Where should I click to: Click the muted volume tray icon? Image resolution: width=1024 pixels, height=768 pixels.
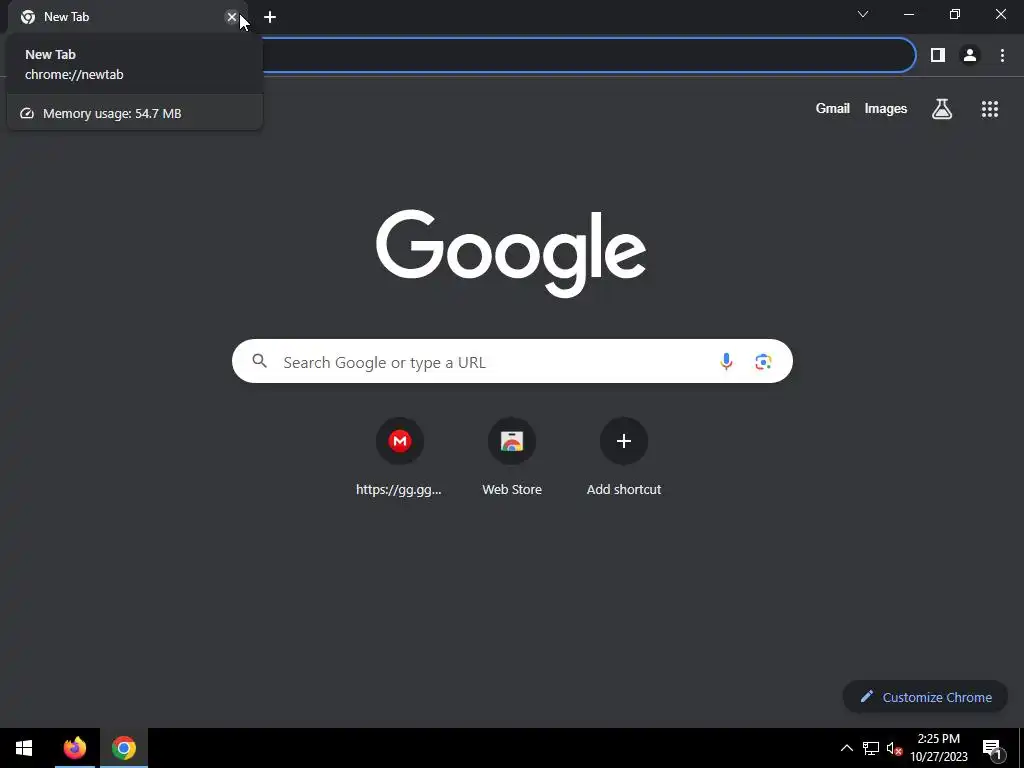(894, 748)
